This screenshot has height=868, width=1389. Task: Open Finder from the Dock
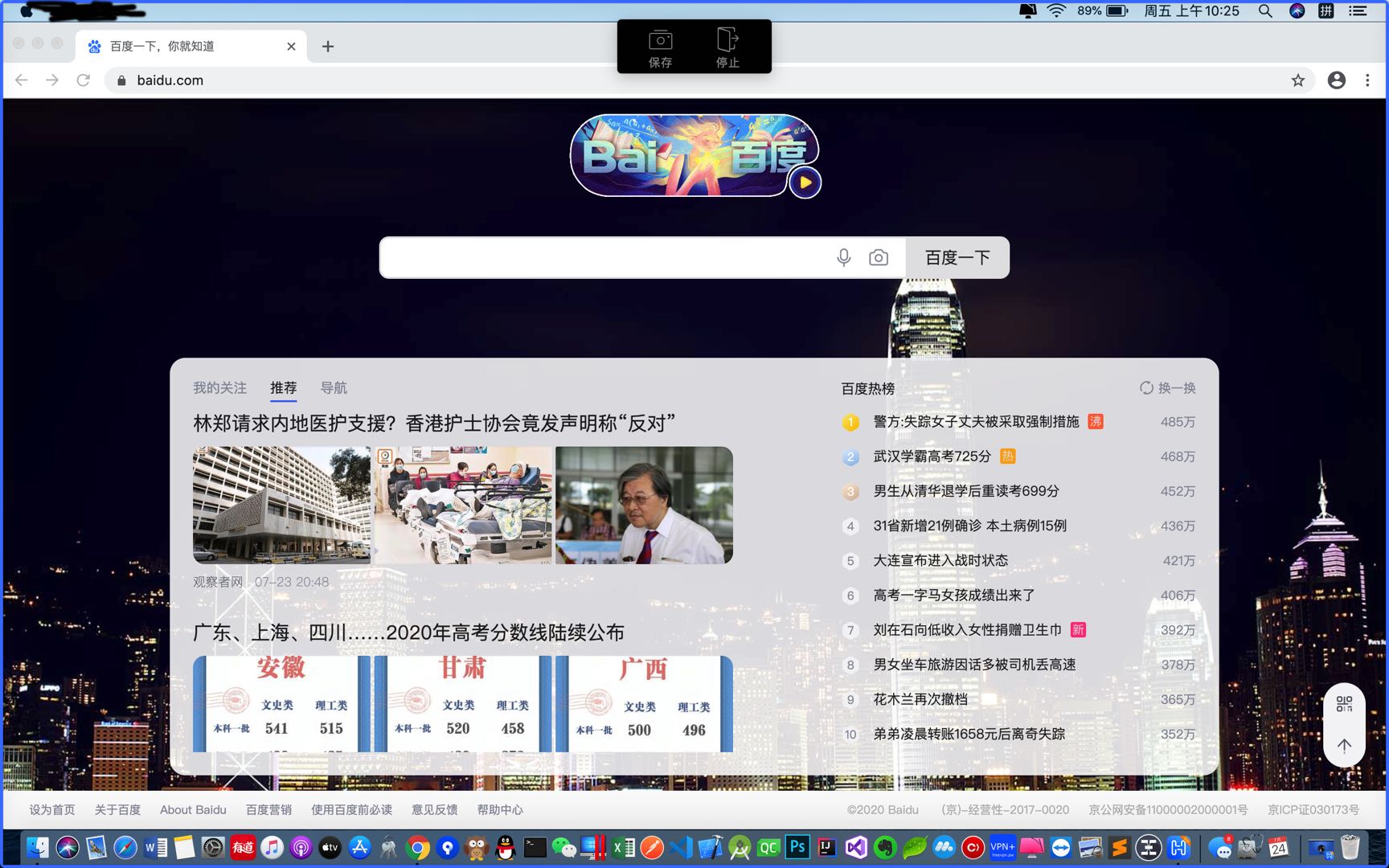click(37, 847)
